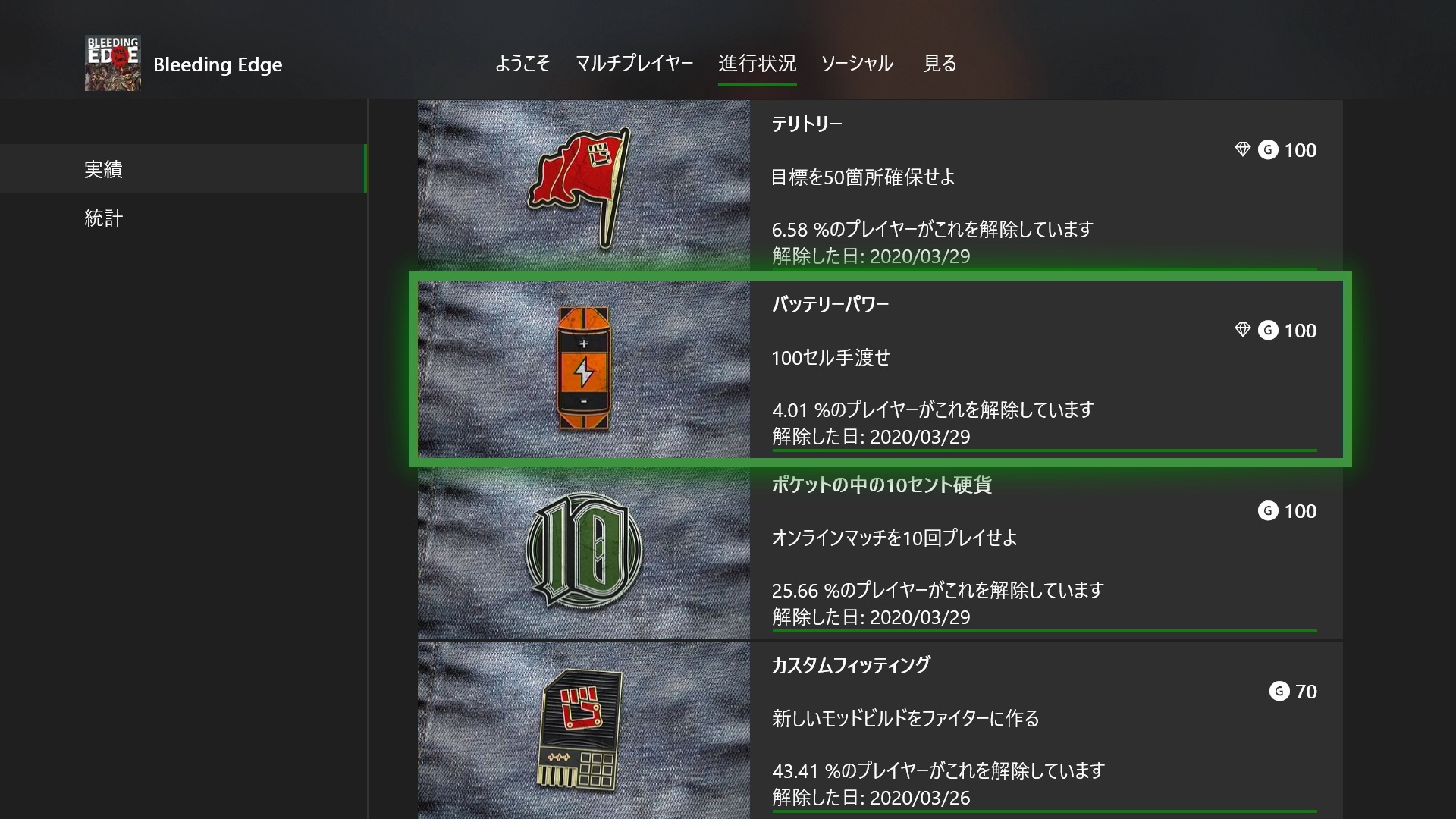Click the progress bar under バッテリーパワー
Viewport: 1456px width, 819px height.
coord(1044,450)
